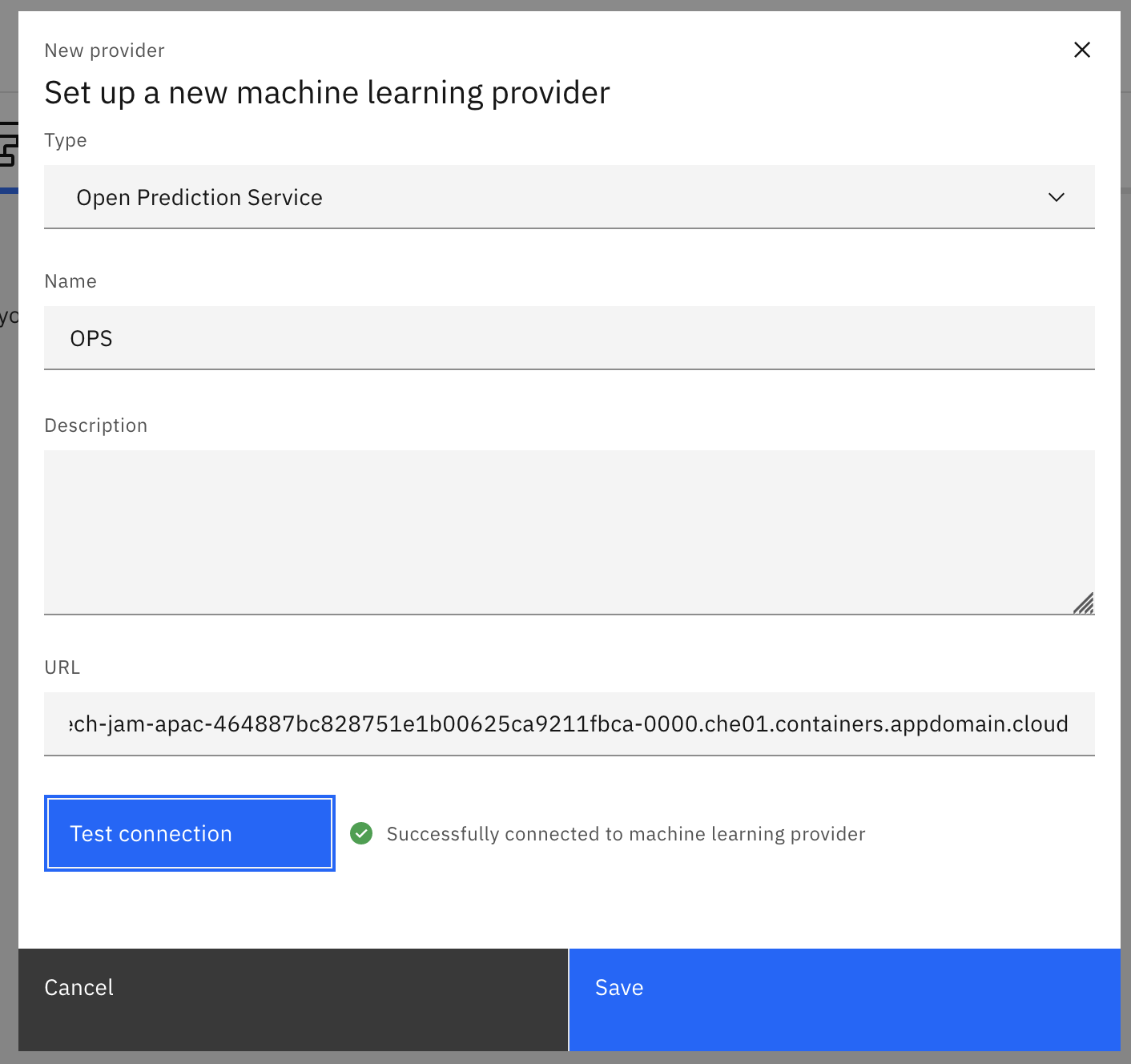Click the green success checkmark icon
Image resolution: width=1131 pixels, height=1064 pixels.
(361, 833)
